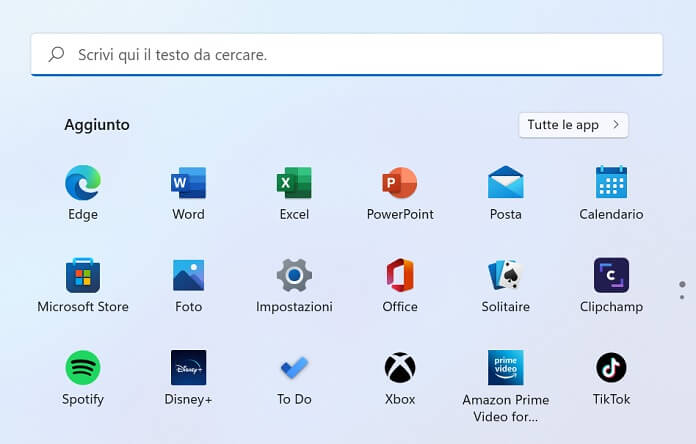Open the Solitaire cards icon

coord(506,275)
